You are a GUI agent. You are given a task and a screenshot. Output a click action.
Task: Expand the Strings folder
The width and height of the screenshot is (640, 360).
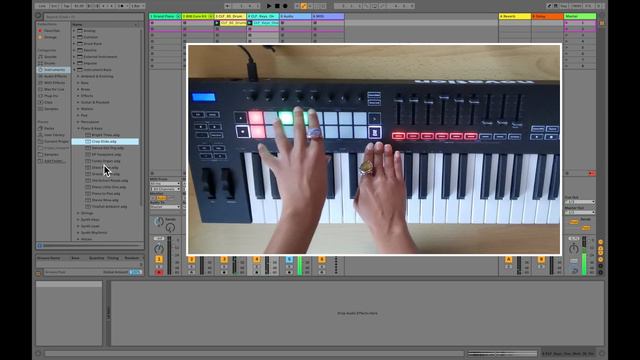coord(78,213)
